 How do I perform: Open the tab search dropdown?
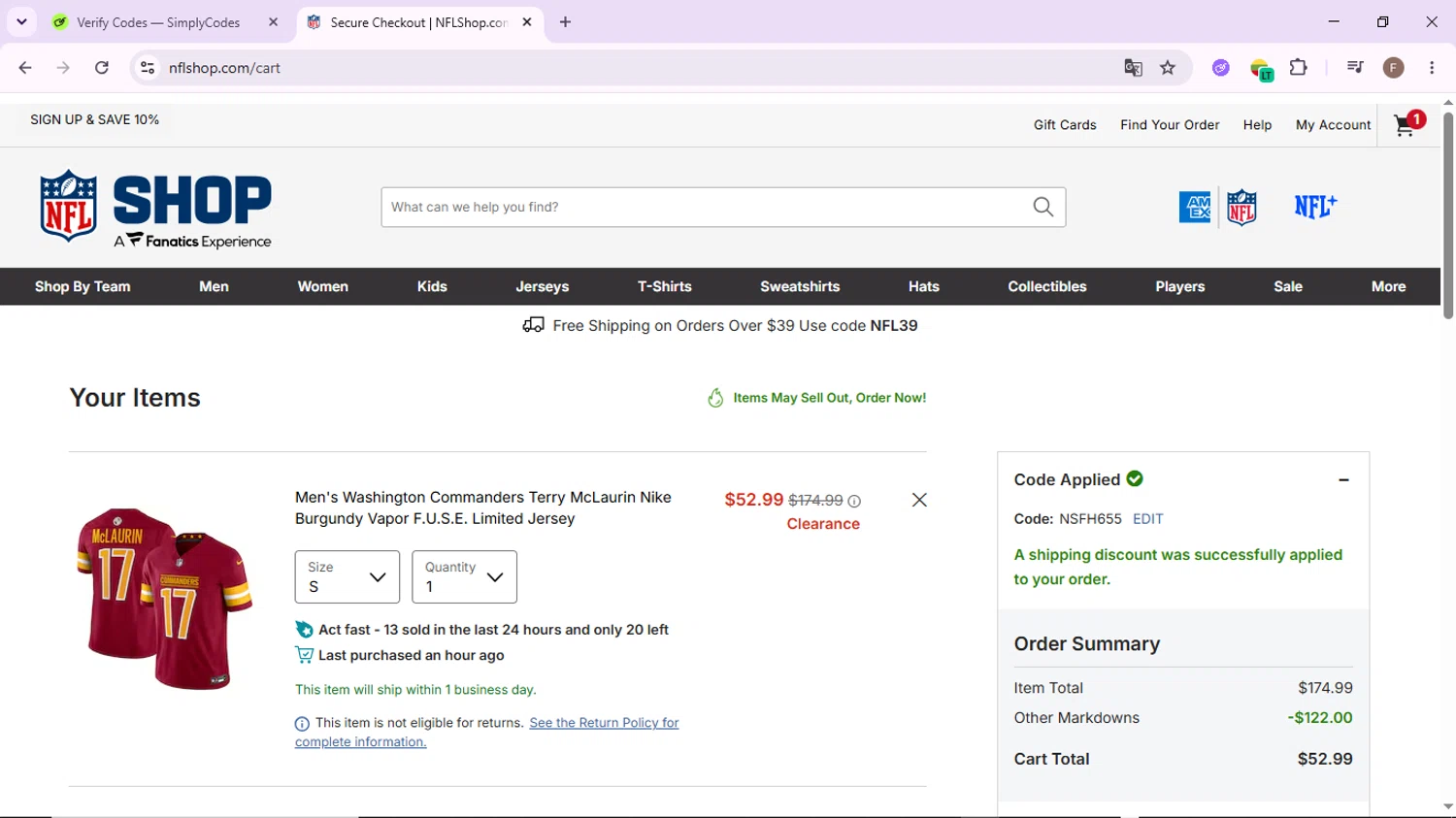[x=21, y=22]
